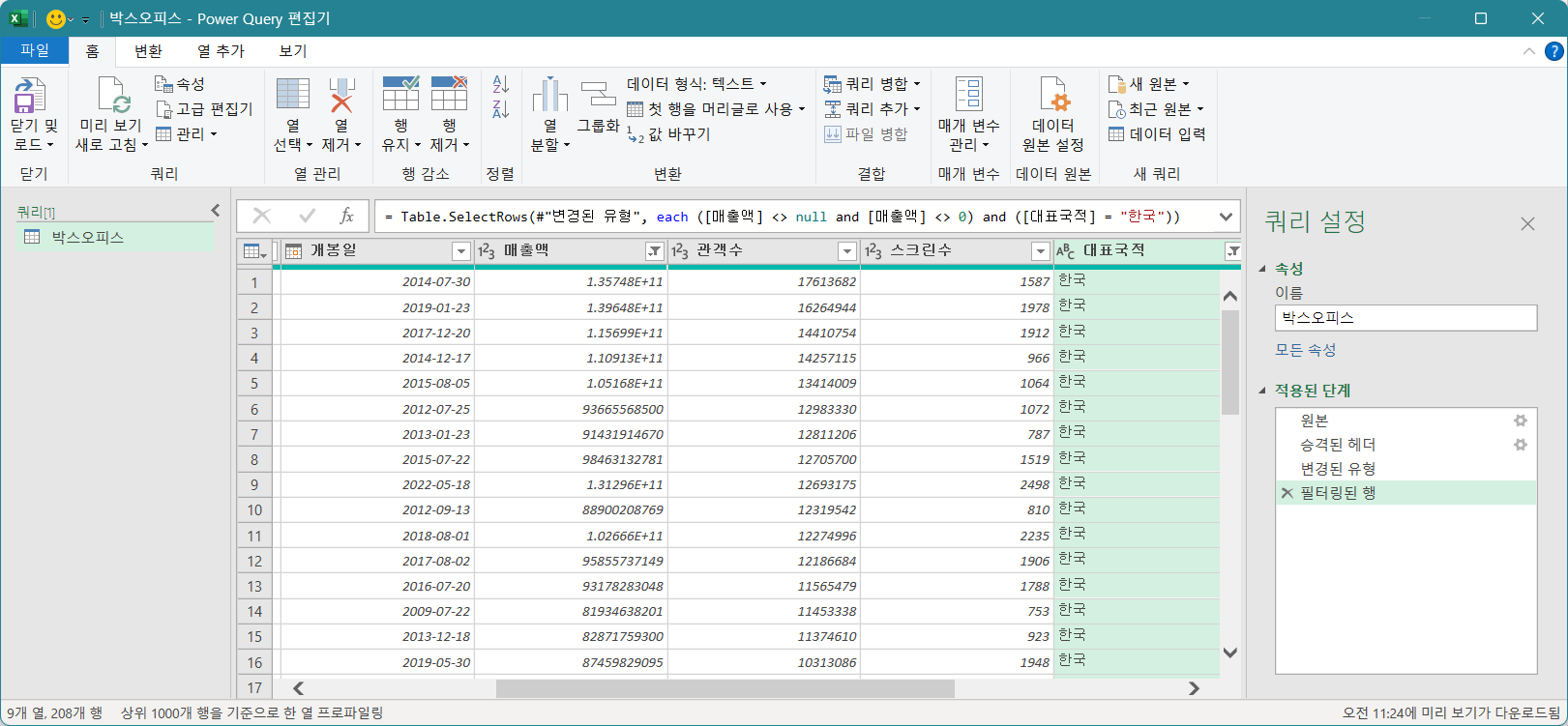Open 관객수 column filter dropdown
The height and width of the screenshot is (726, 1568).
pos(847,251)
